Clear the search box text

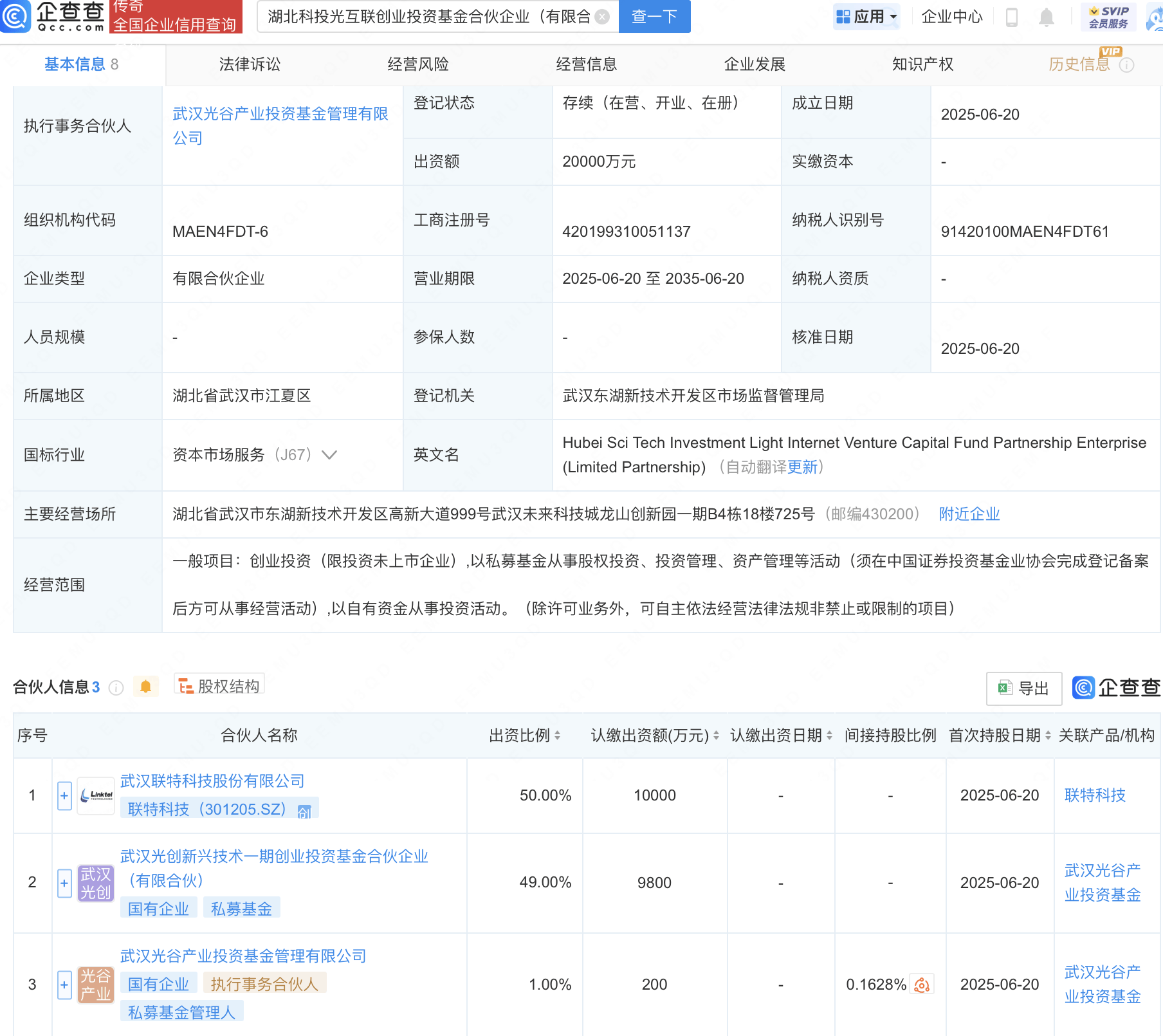(x=602, y=17)
